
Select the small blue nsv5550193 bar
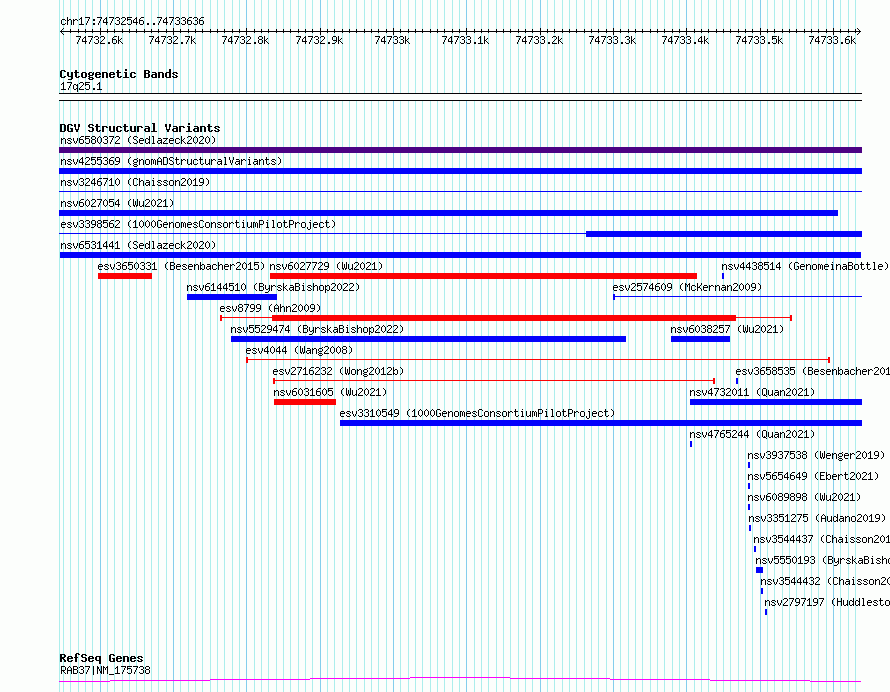click(759, 570)
